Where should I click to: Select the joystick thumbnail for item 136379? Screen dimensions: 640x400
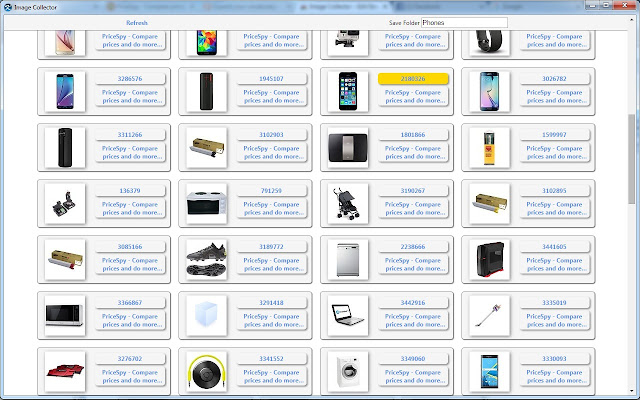65,203
